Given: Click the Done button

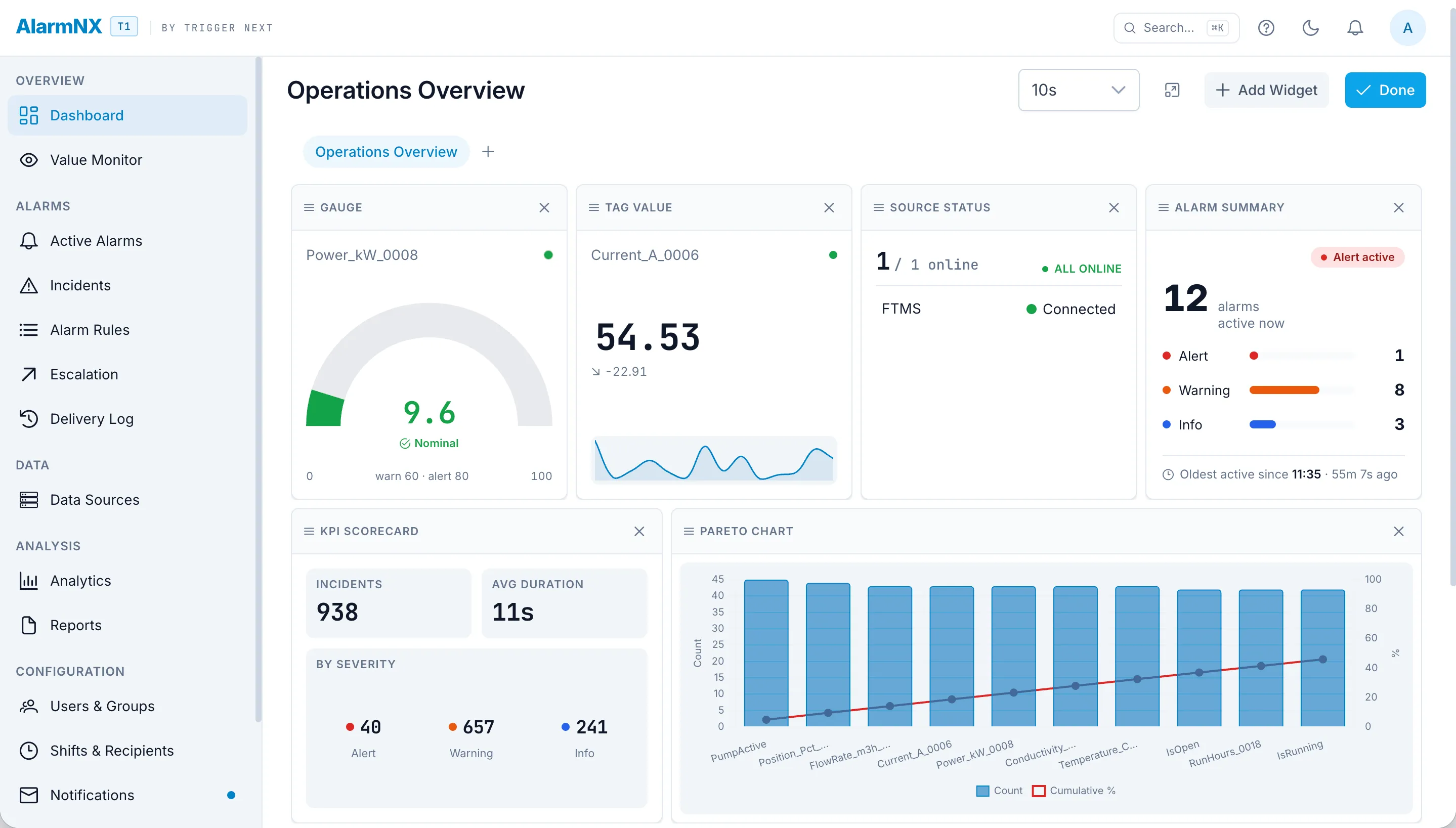Looking at the screenshot, I should click(x=1385, y=90).
